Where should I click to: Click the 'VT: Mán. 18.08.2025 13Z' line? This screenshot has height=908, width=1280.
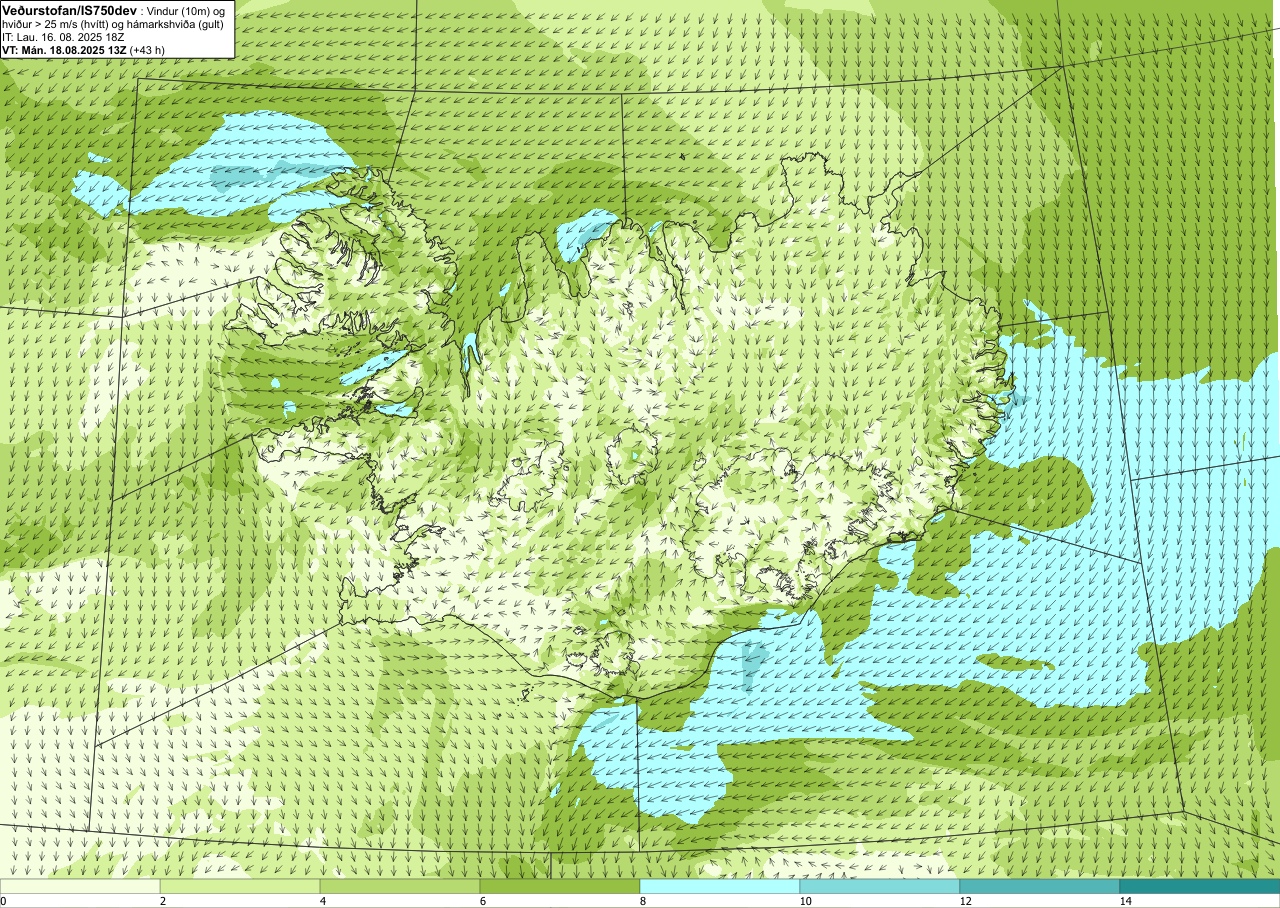tap(64, 50)
